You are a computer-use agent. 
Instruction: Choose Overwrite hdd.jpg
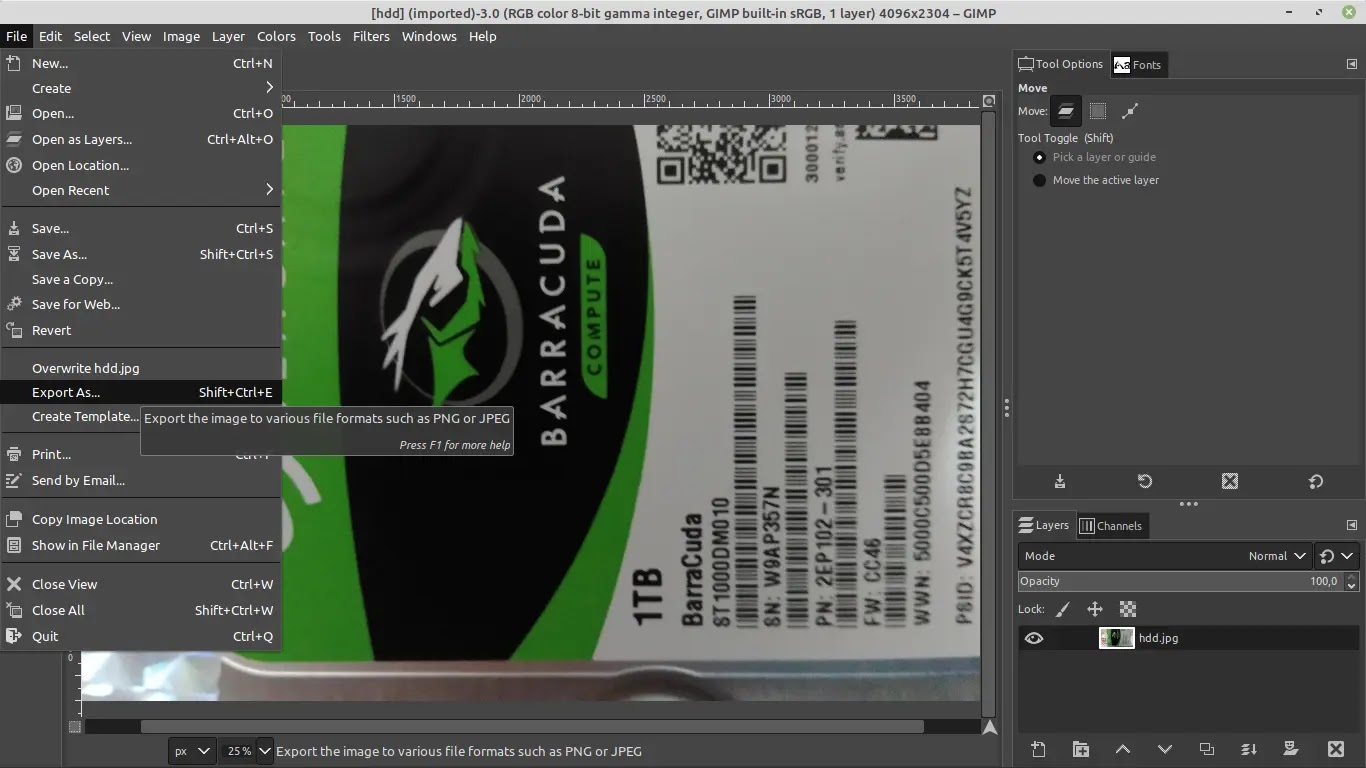[x=141, y=368]
